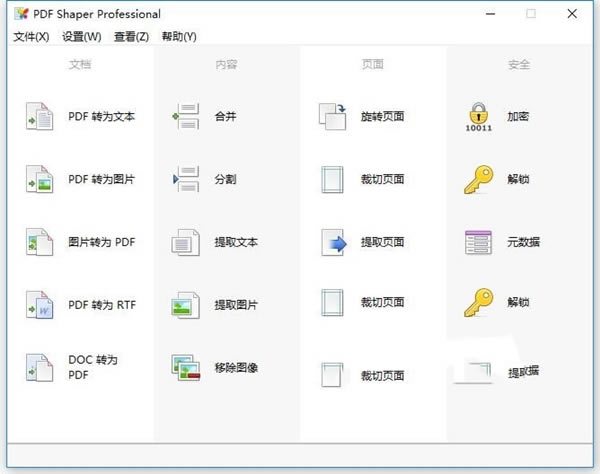The image size is (600, 474).
Task: Open the 查看(Z) menu
Action: (132, 37)
